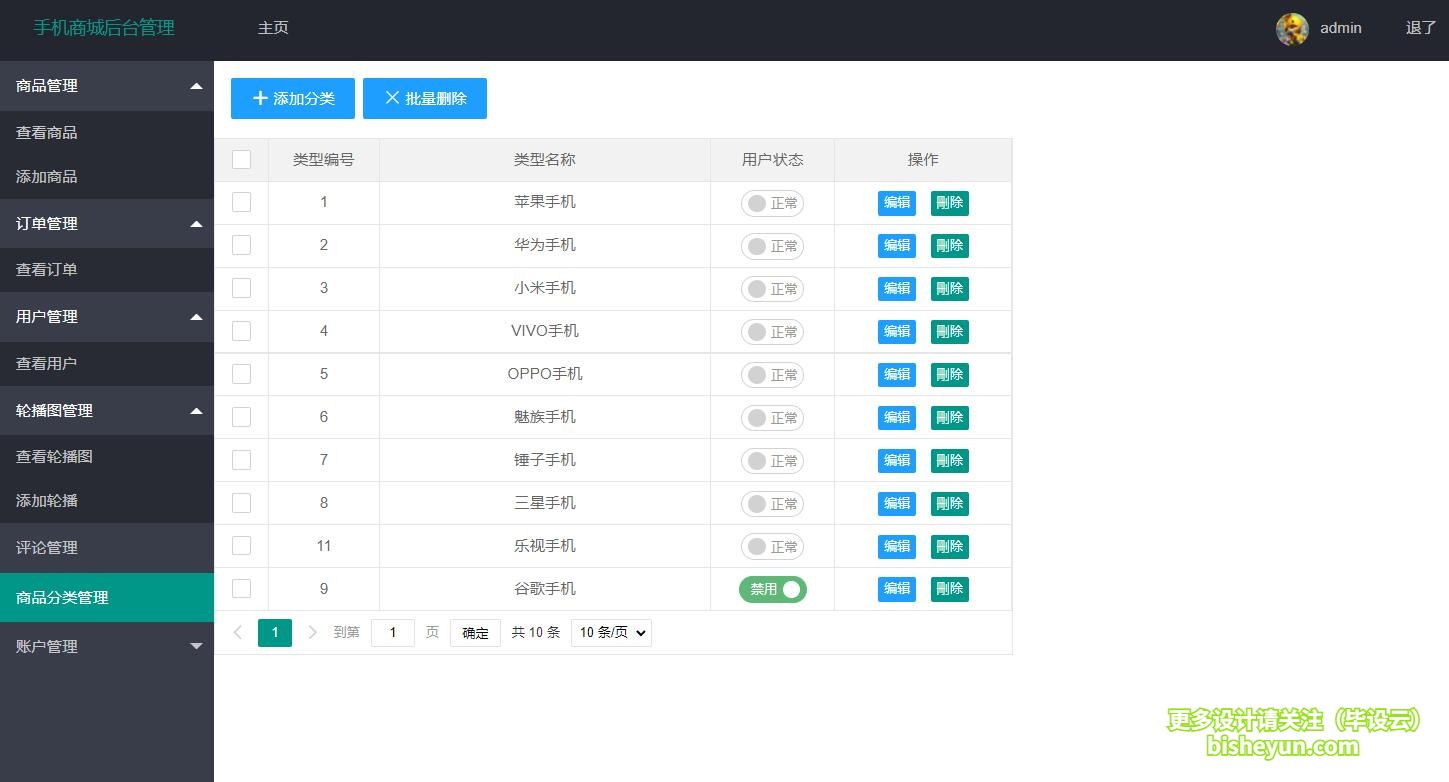Open 查看订单 in the sidebar
Image resolution: width=1449 pixels, height=782 pixels.
point(47,270)
